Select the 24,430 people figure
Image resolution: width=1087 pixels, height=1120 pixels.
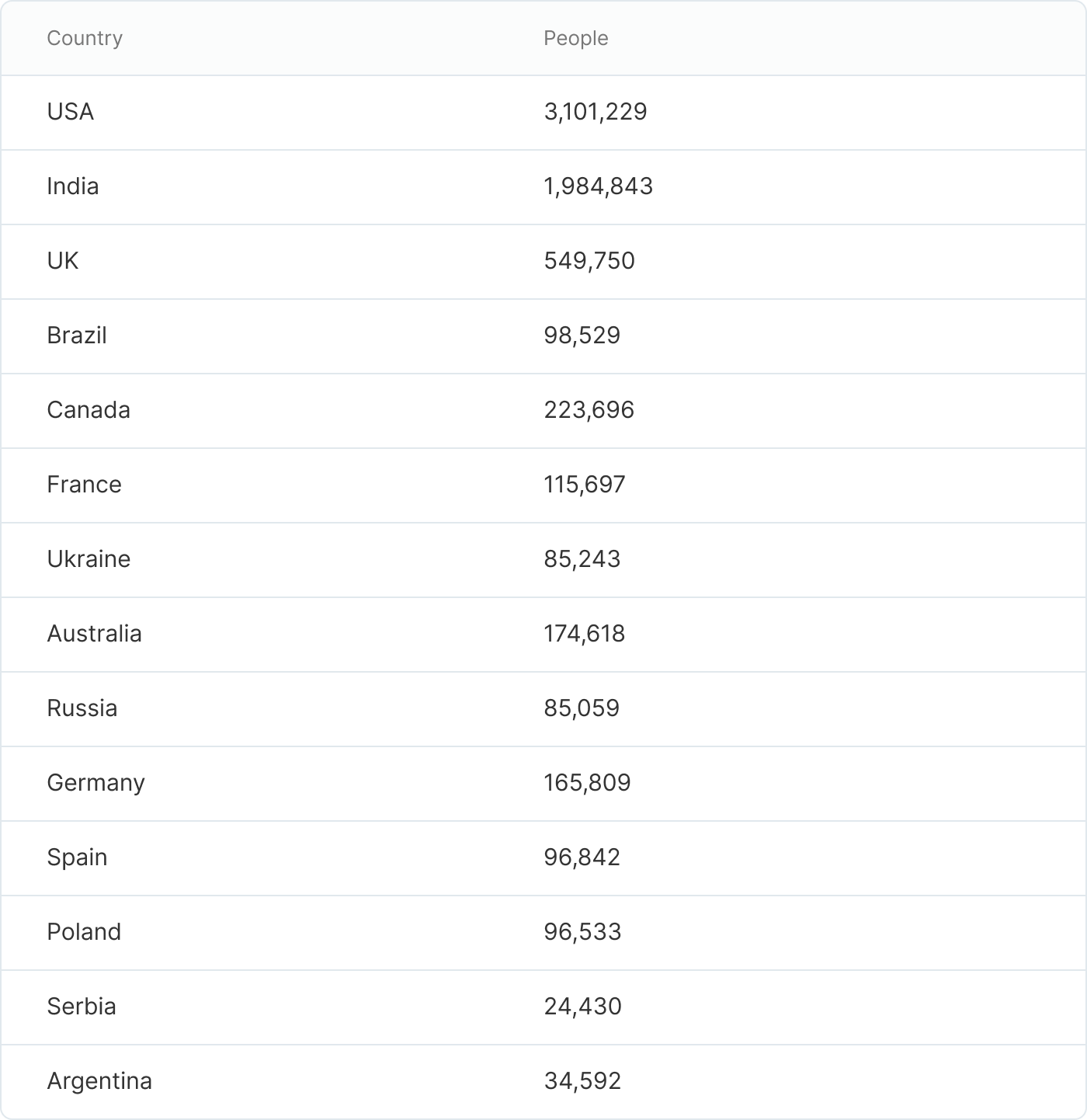(582, 1007)
